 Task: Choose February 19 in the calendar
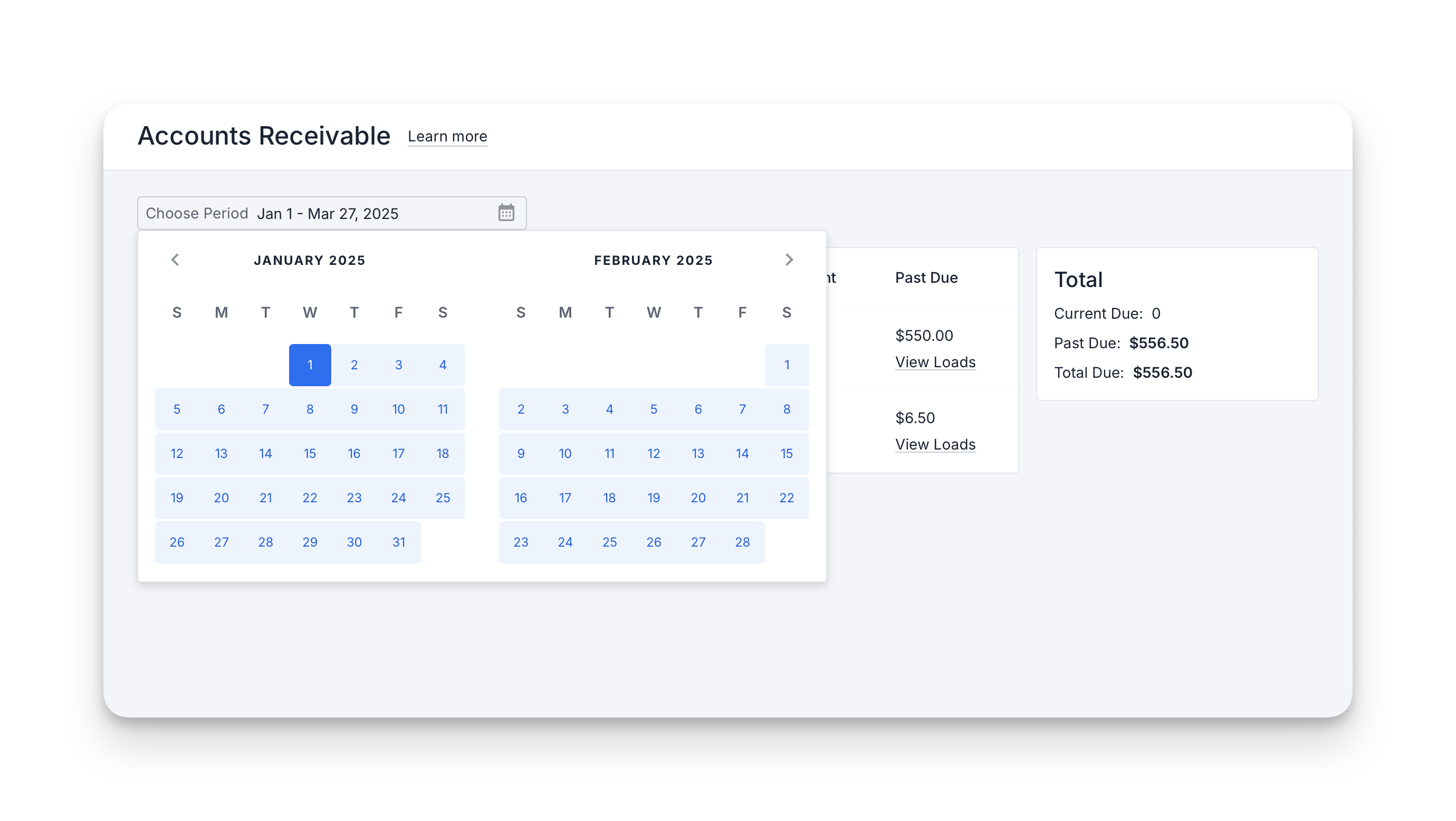654,498
